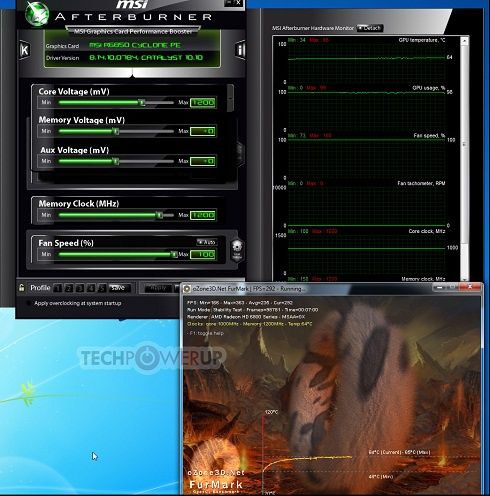Click the Core Voltage slider handle
The height and width of the screenshot is (496, 490).
142,102
